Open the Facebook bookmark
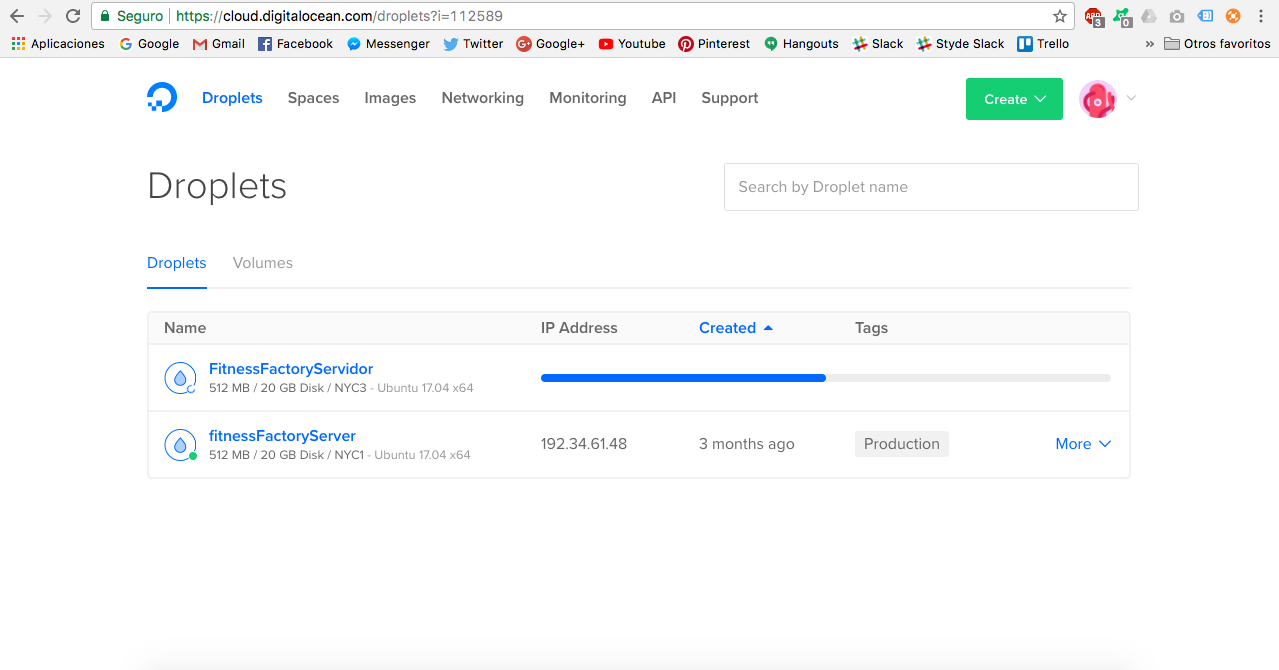The width and height of the screenshot is (1279, 670). pos(295,44)
